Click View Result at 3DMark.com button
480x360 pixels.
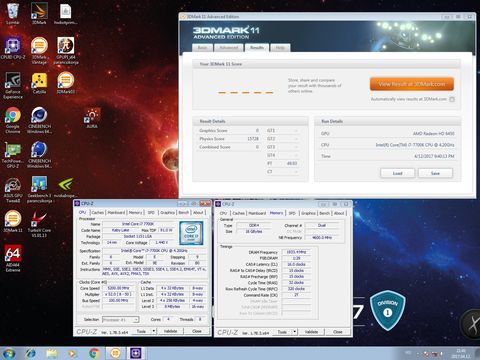pyautogui.click(x=412, y=84)
